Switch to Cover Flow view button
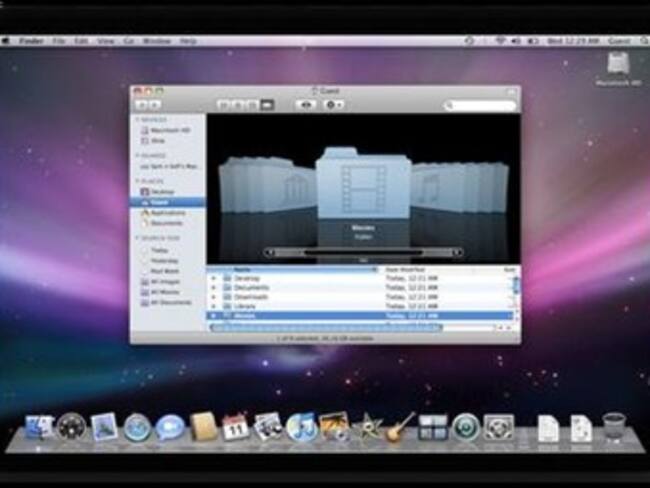The width and height of the screenshot is (650, 488). click(x=267, y=104)
